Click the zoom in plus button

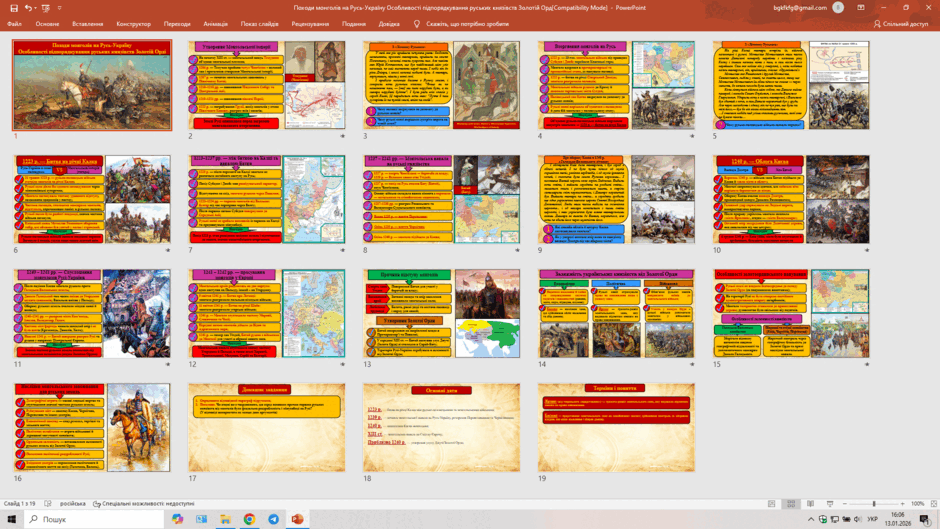(903, 504)
